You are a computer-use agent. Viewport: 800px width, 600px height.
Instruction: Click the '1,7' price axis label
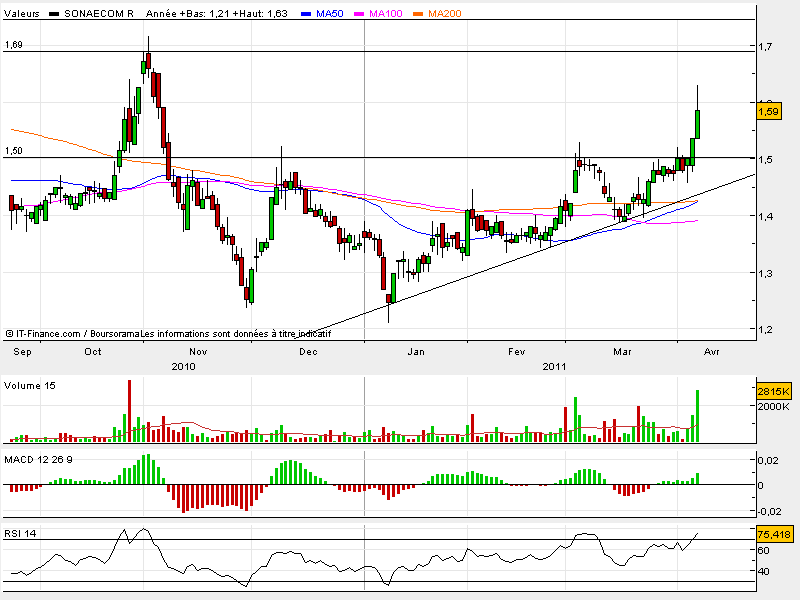click(x=765, y=46)
